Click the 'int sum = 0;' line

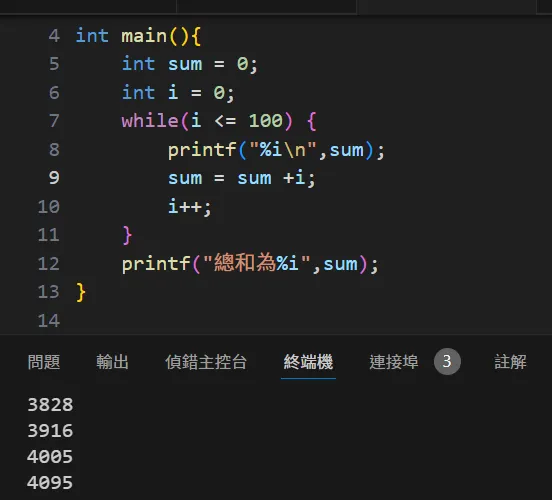click(x=190, y=64)
